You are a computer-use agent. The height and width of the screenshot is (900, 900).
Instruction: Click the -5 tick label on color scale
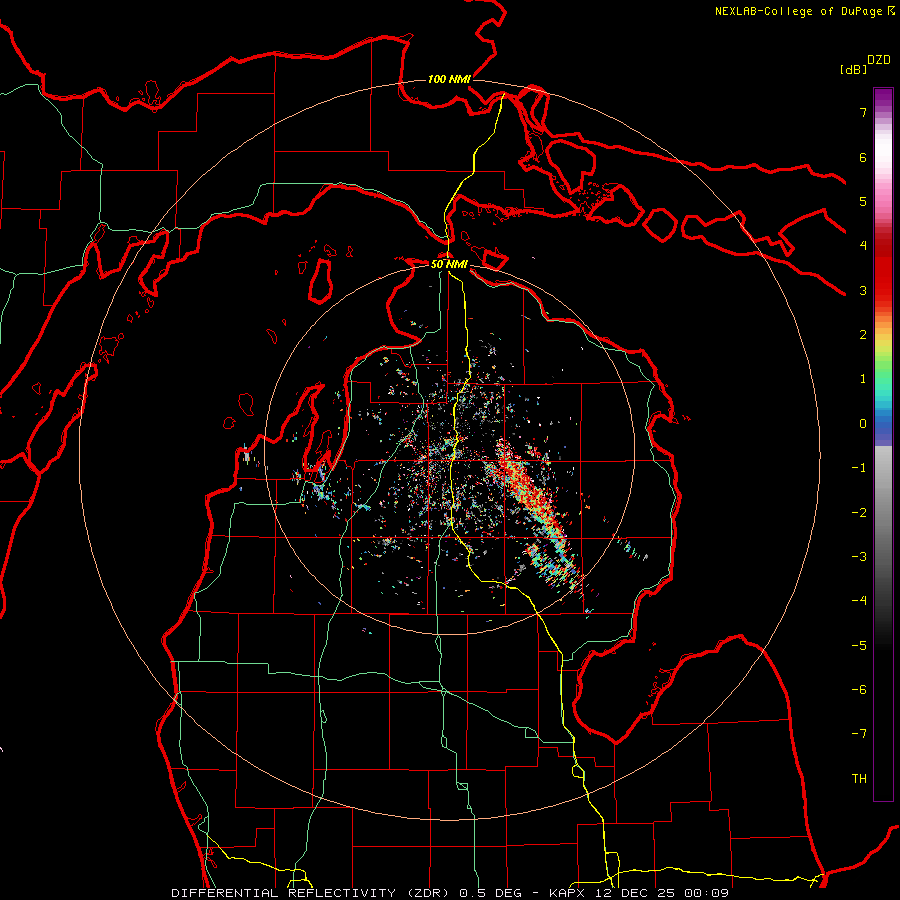click(859, 645)
